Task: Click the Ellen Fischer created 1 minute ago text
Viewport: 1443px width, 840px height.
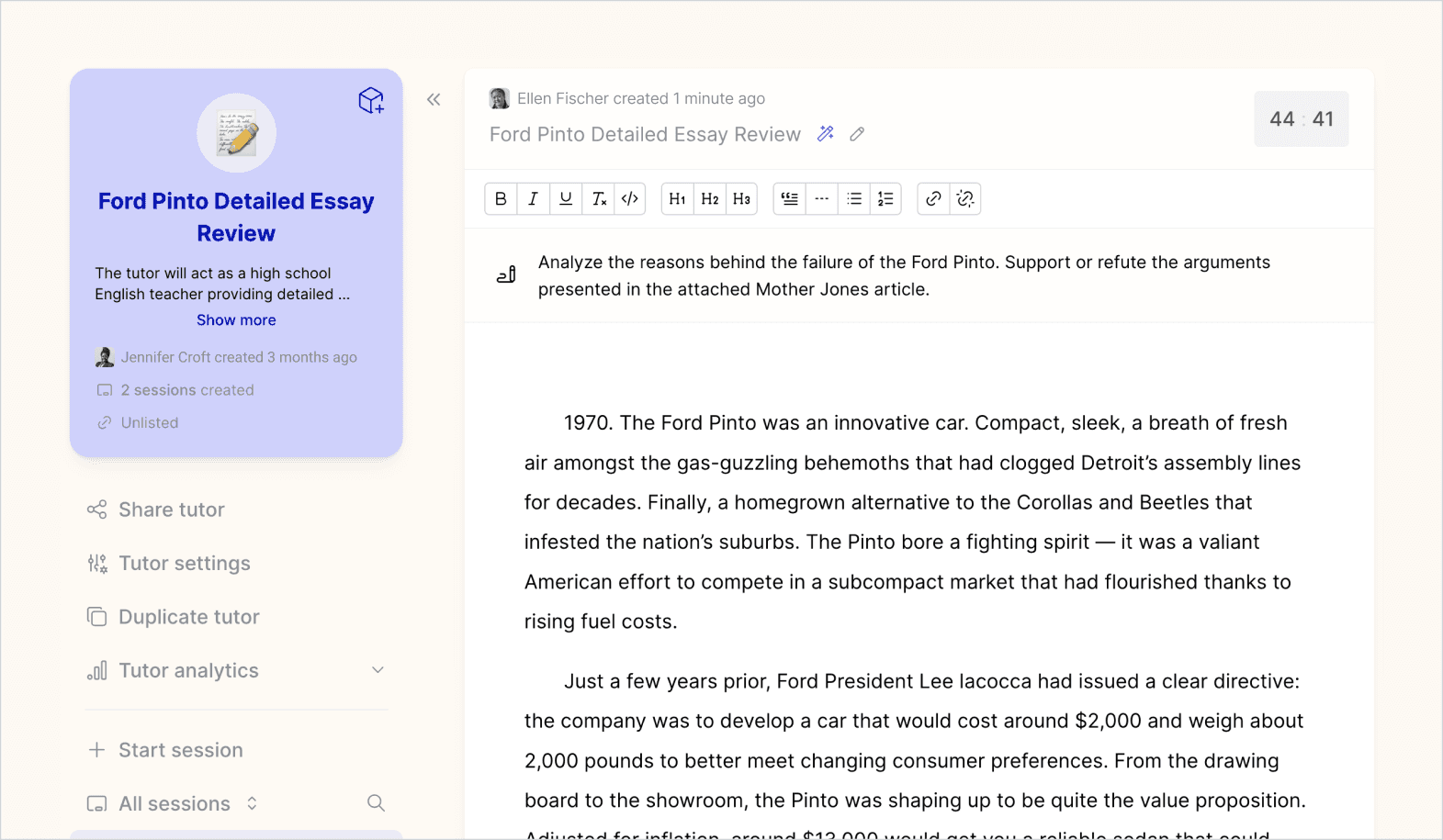Action: point(641,98)
